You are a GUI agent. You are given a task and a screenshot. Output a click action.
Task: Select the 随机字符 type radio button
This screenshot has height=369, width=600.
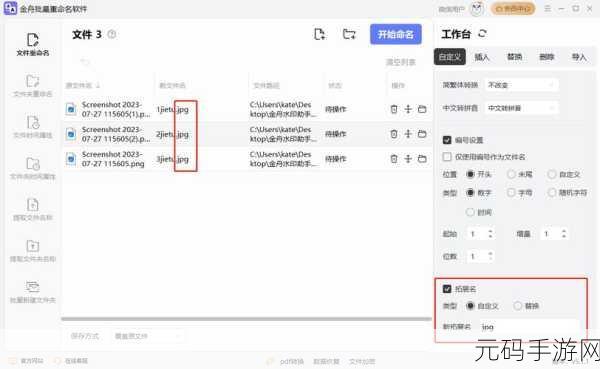tap(551, 193)
